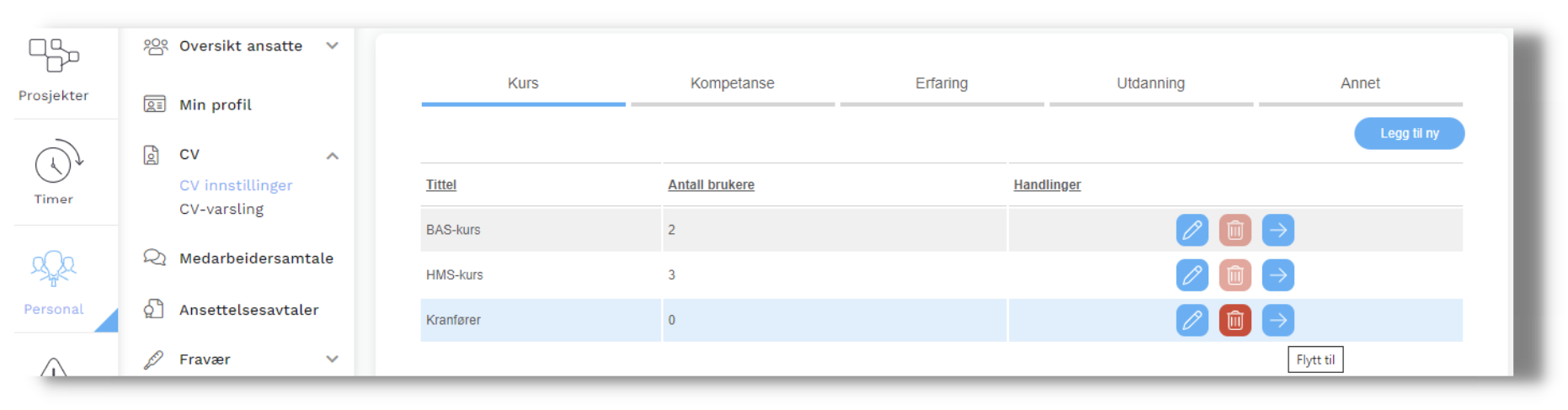This screenshot has width=1568, height=410.
Task: Open the CV-varsling link
Action: (x=221, y=210)
